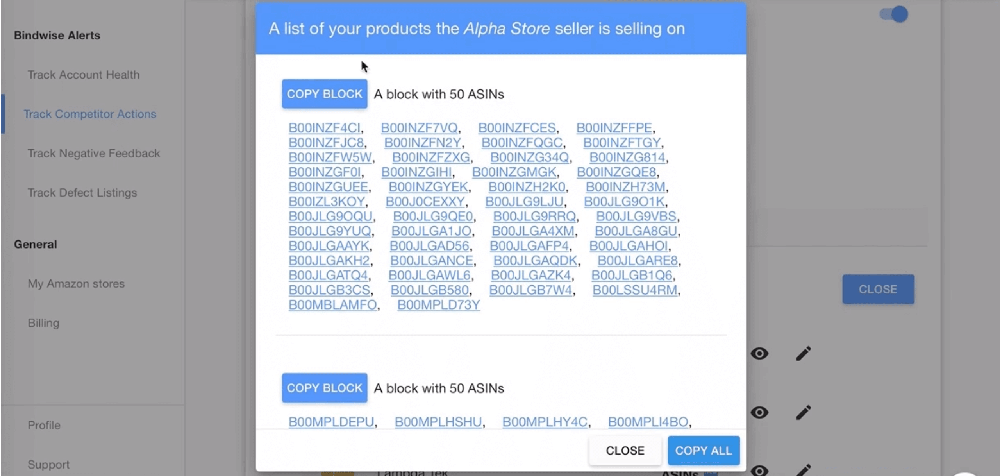Select Track Competitor Actions menu item
This screenshot has width=1000, height=476.
point(90,114)
